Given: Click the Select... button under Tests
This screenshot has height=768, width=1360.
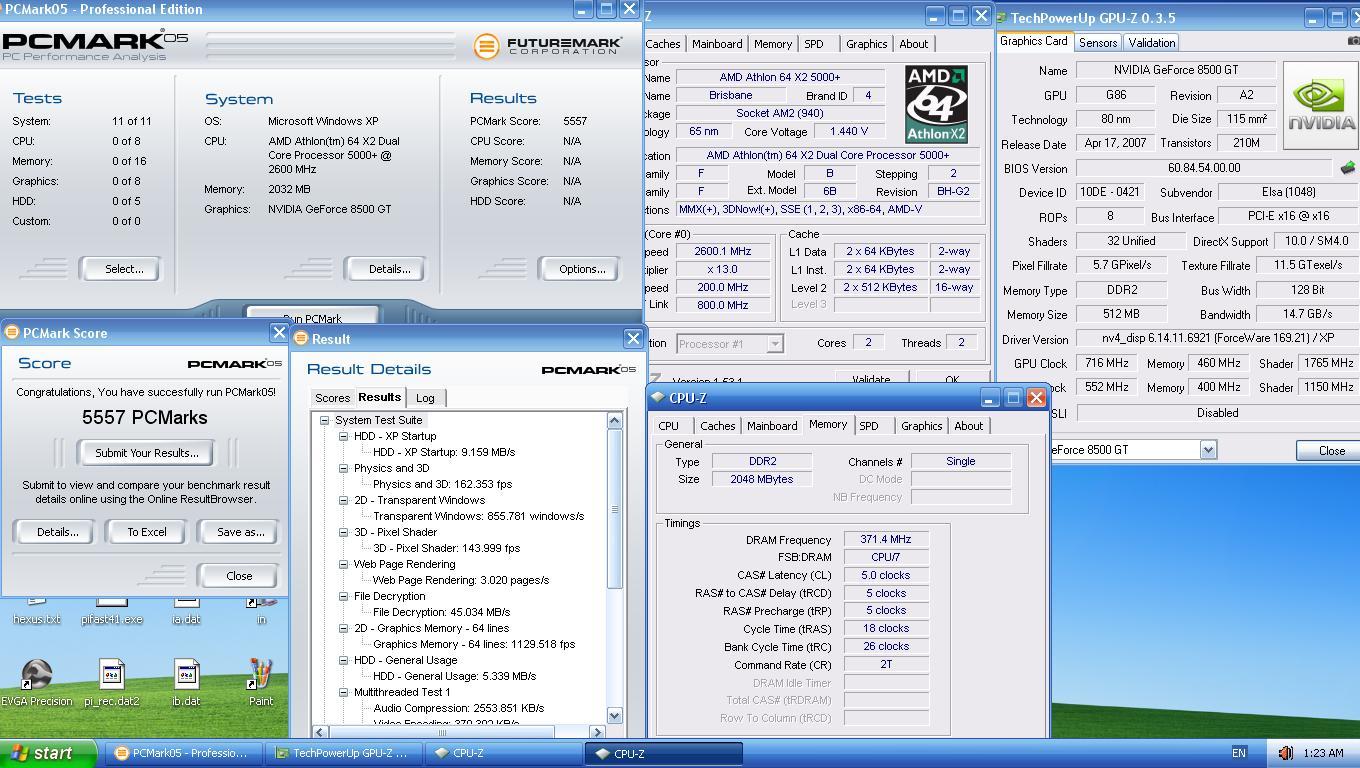Looking at the screenshot, I should click(x=124, y=269).
